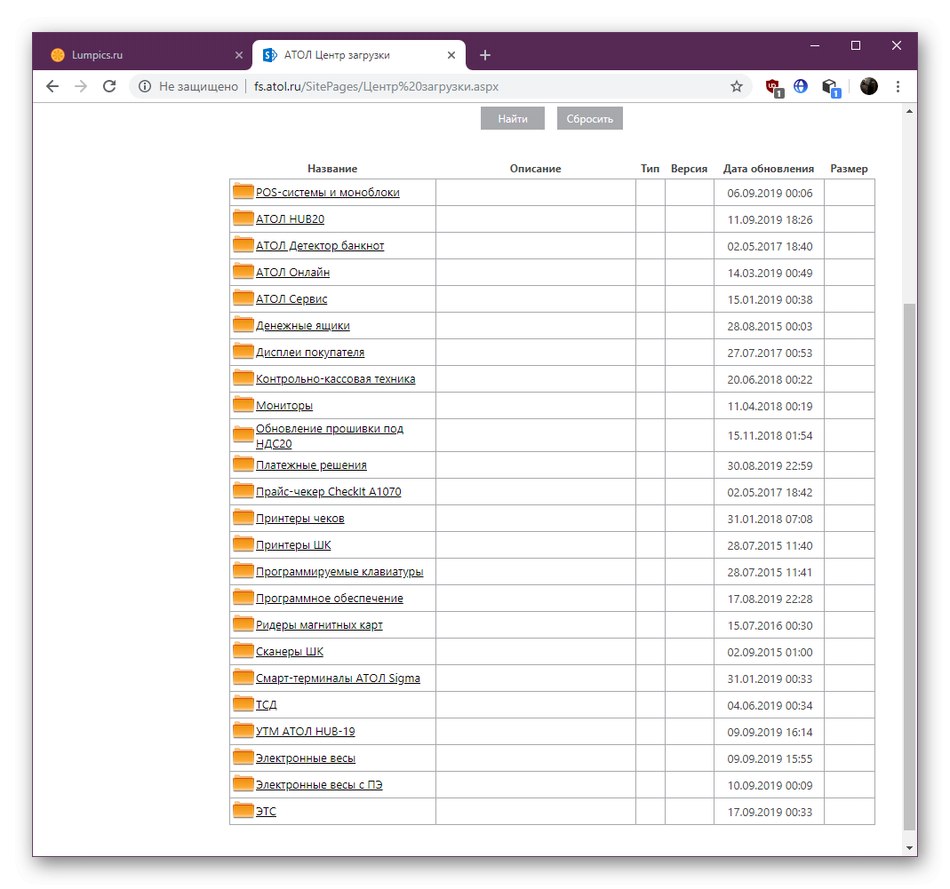The image size is (950, 889).
Task: Open the user profile avatar
Action: pyautogui.click(x=869, y=86)
